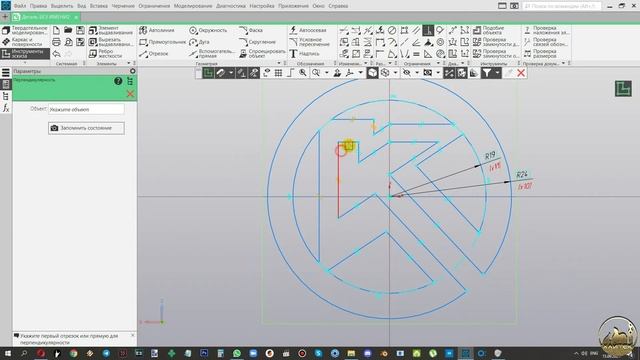The width and height of the screenshot is (640, 360).
Task: Open the Справка menu
Action: [x=338, y=6]
